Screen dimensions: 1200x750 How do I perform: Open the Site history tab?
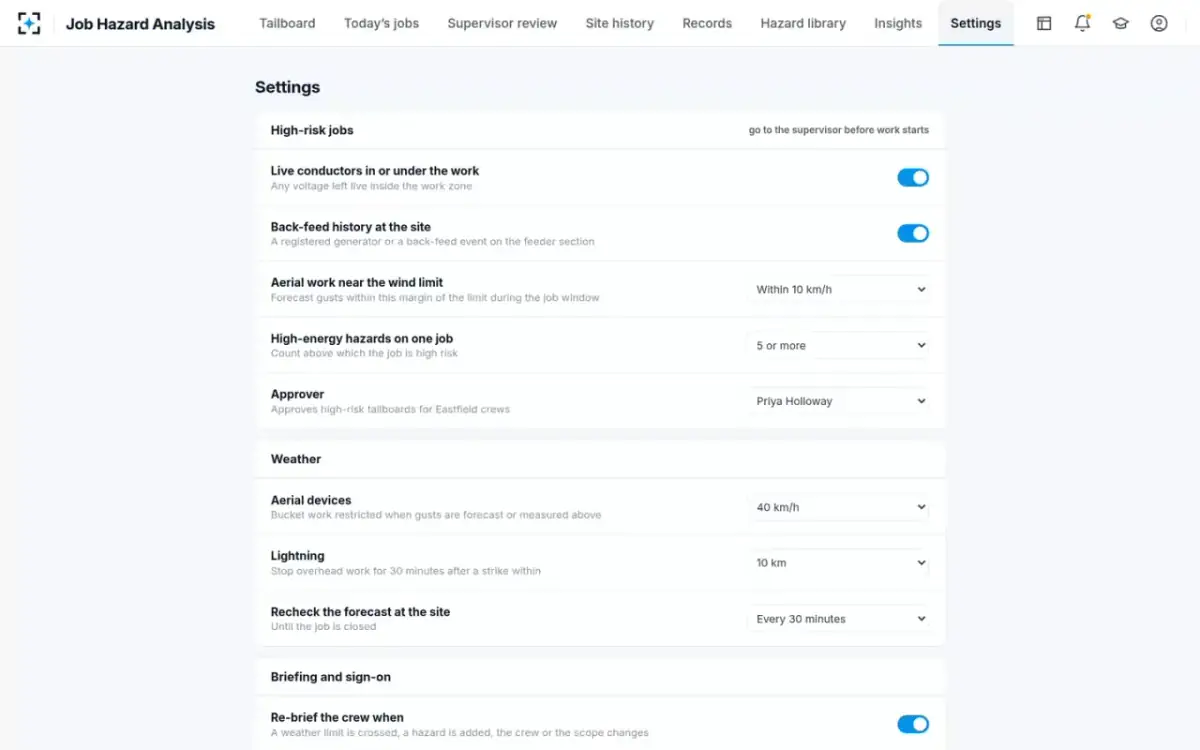click(620, 23)
